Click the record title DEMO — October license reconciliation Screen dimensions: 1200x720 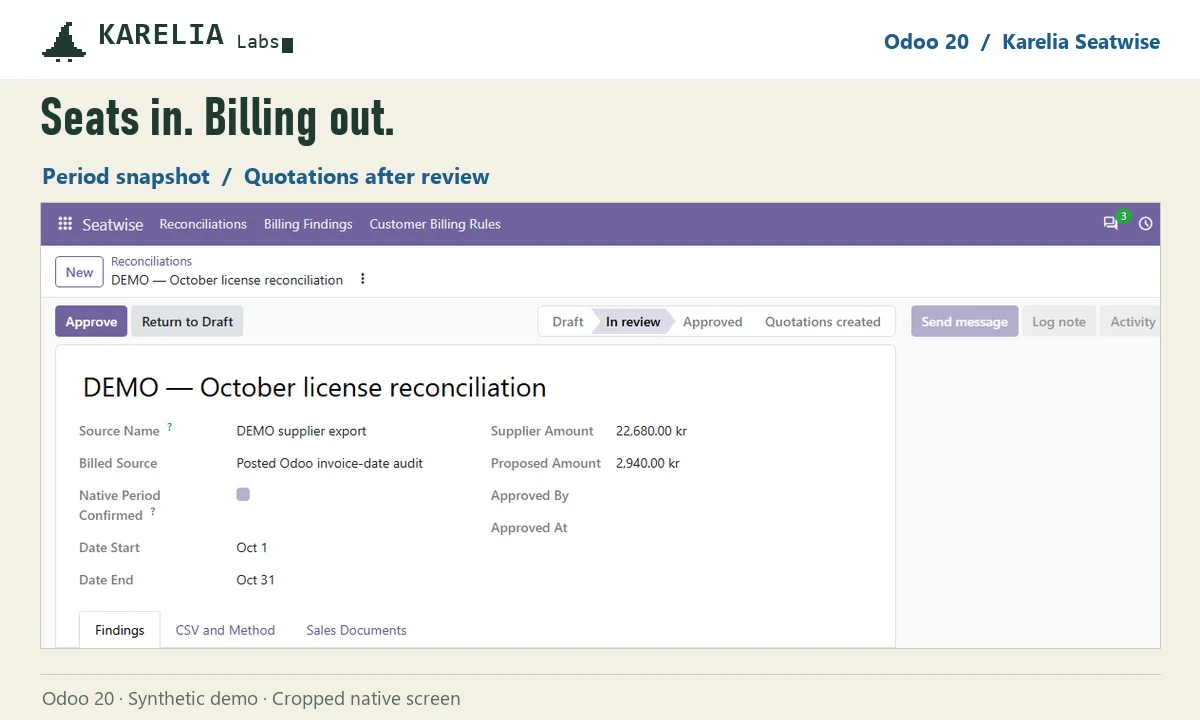[314, 387]
